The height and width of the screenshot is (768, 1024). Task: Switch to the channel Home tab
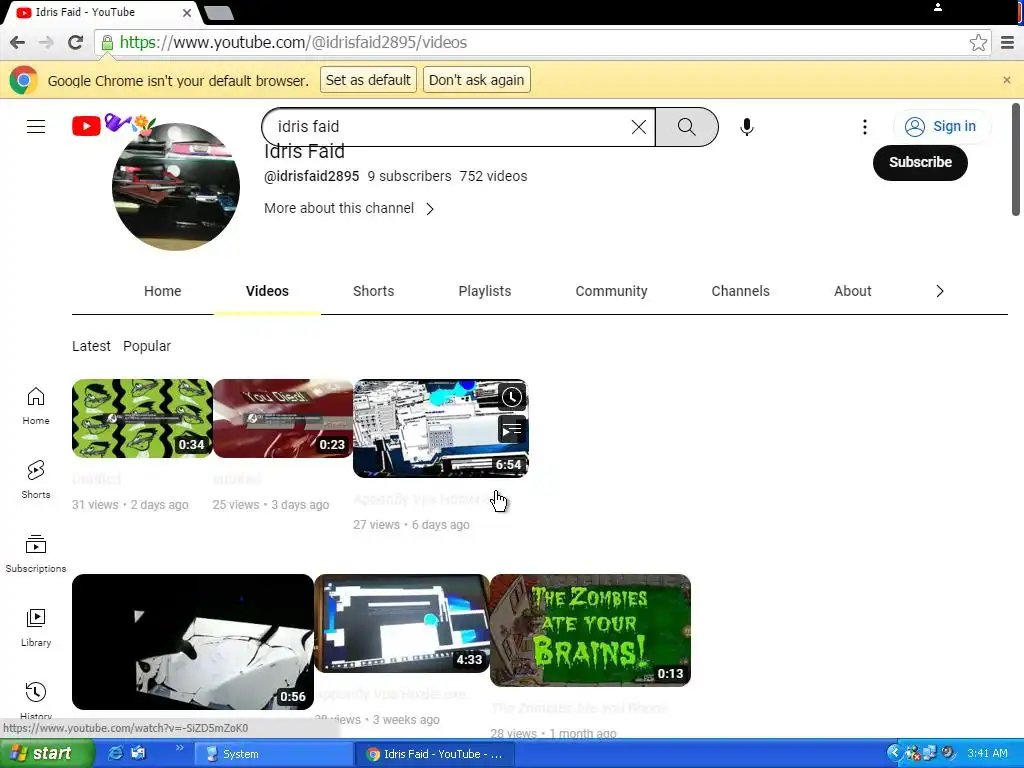pyautogui.click(x=163, y=291)
